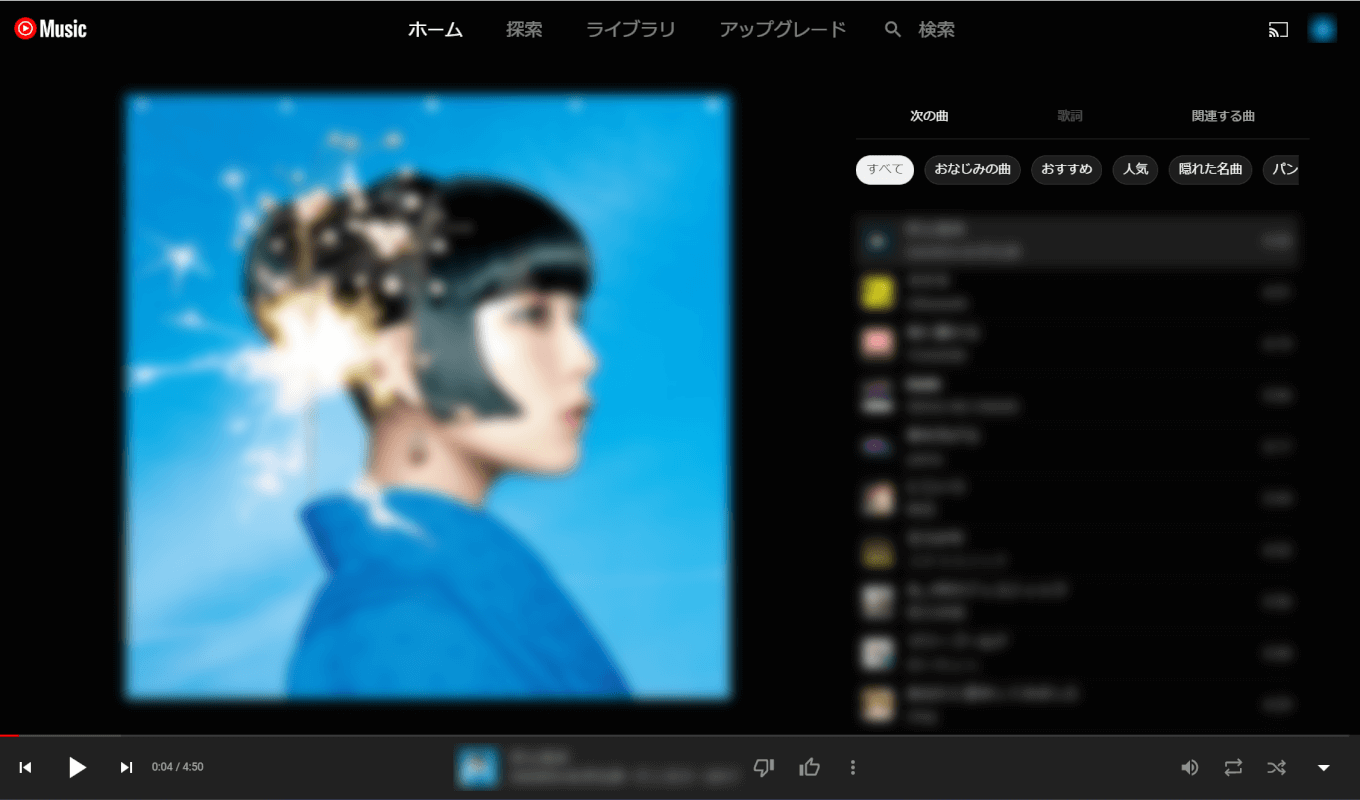This screenshot has height=800, width=1360.
Task: Select the queue song with yellow thumbnail
Action: click(1079, 292)
